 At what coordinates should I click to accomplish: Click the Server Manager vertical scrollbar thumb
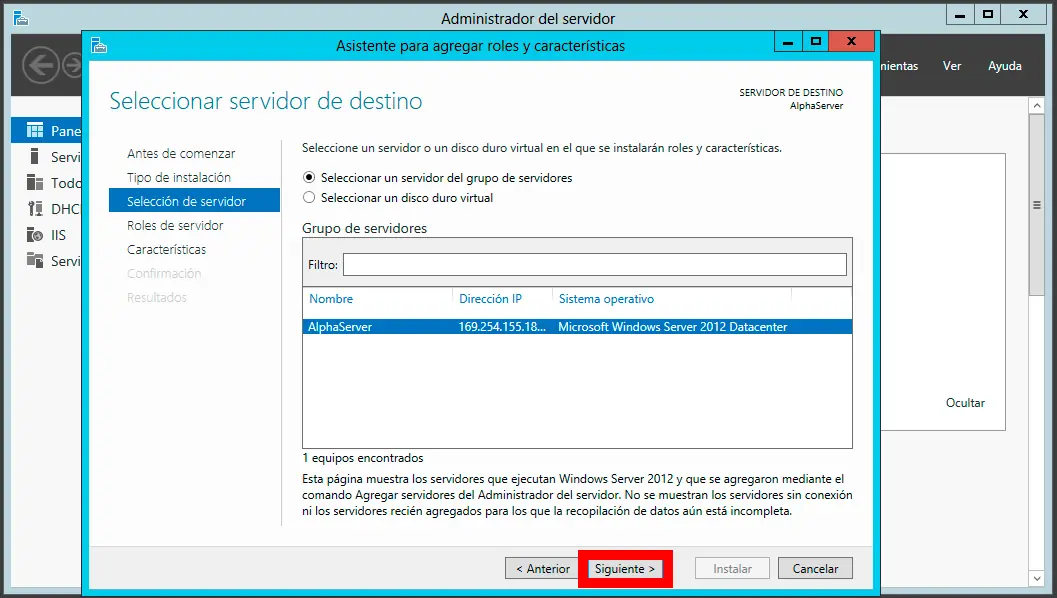point(1036,204)
